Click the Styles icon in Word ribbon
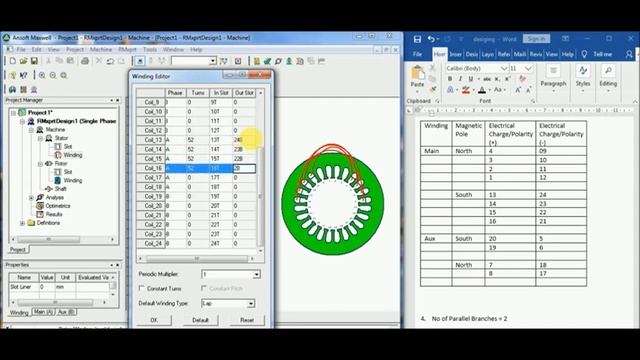 [583, 71]
